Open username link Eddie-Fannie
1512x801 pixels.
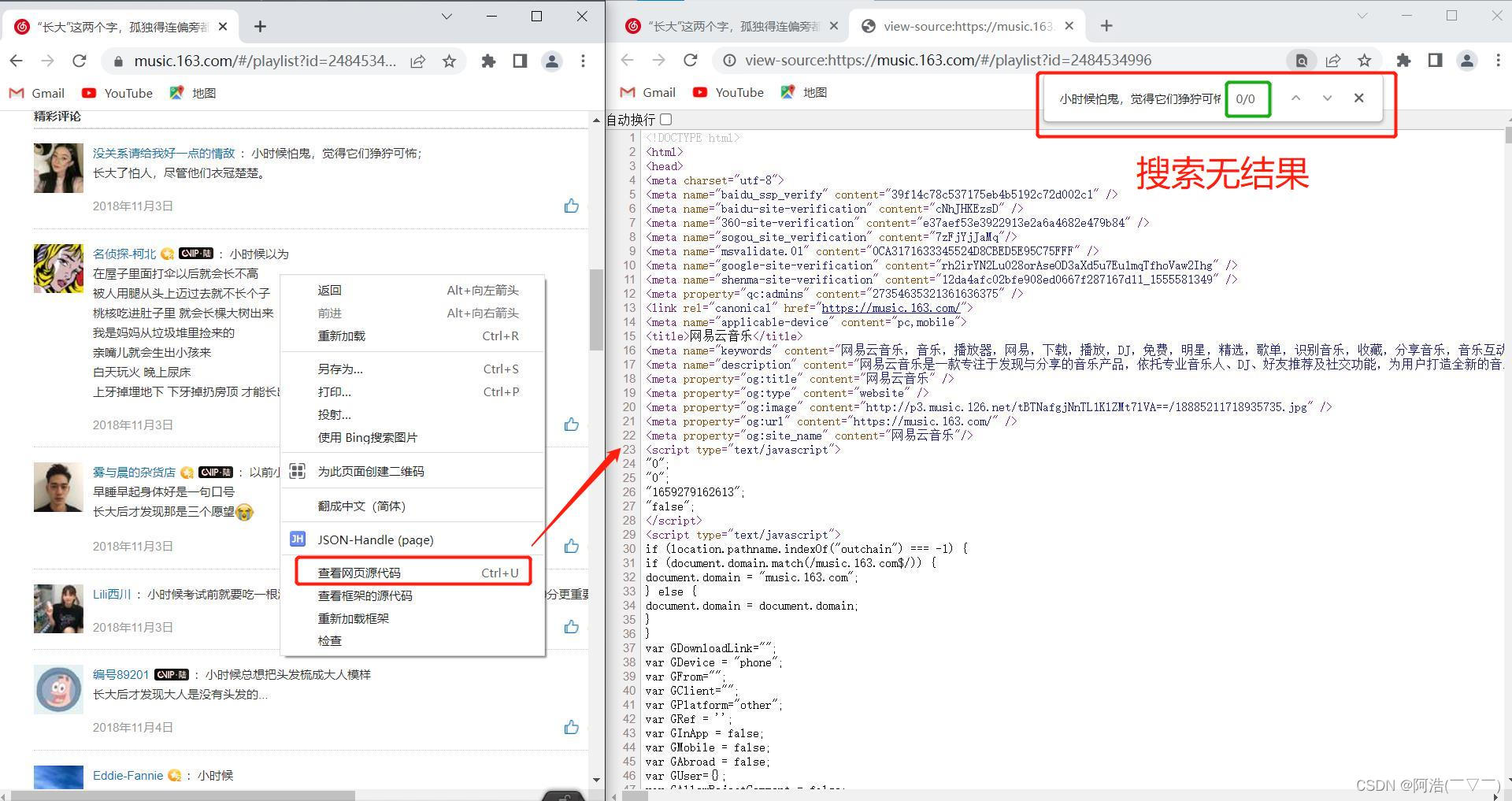128,775
